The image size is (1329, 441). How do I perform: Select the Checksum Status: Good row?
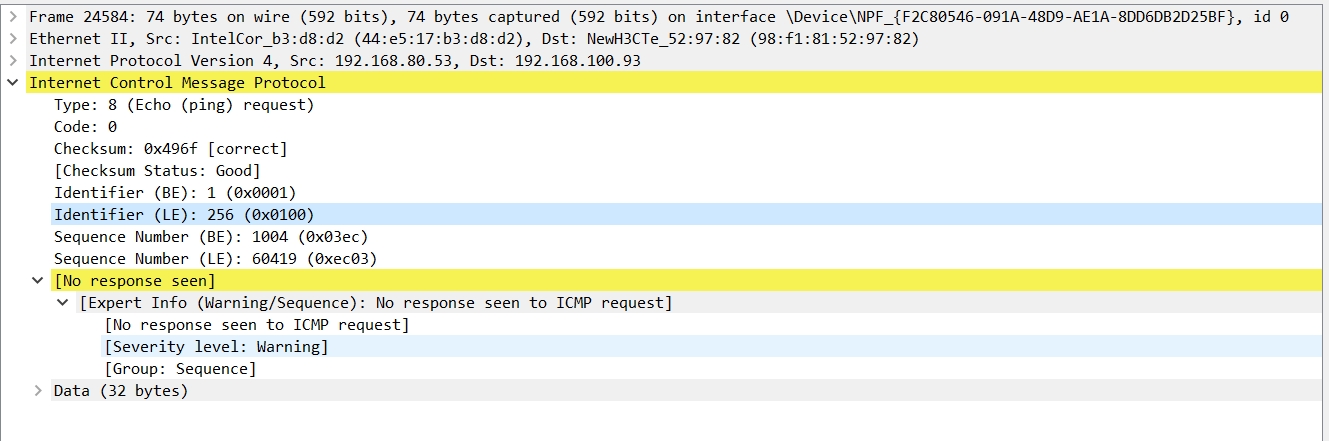pyautogui.click(x=157, y=171)
